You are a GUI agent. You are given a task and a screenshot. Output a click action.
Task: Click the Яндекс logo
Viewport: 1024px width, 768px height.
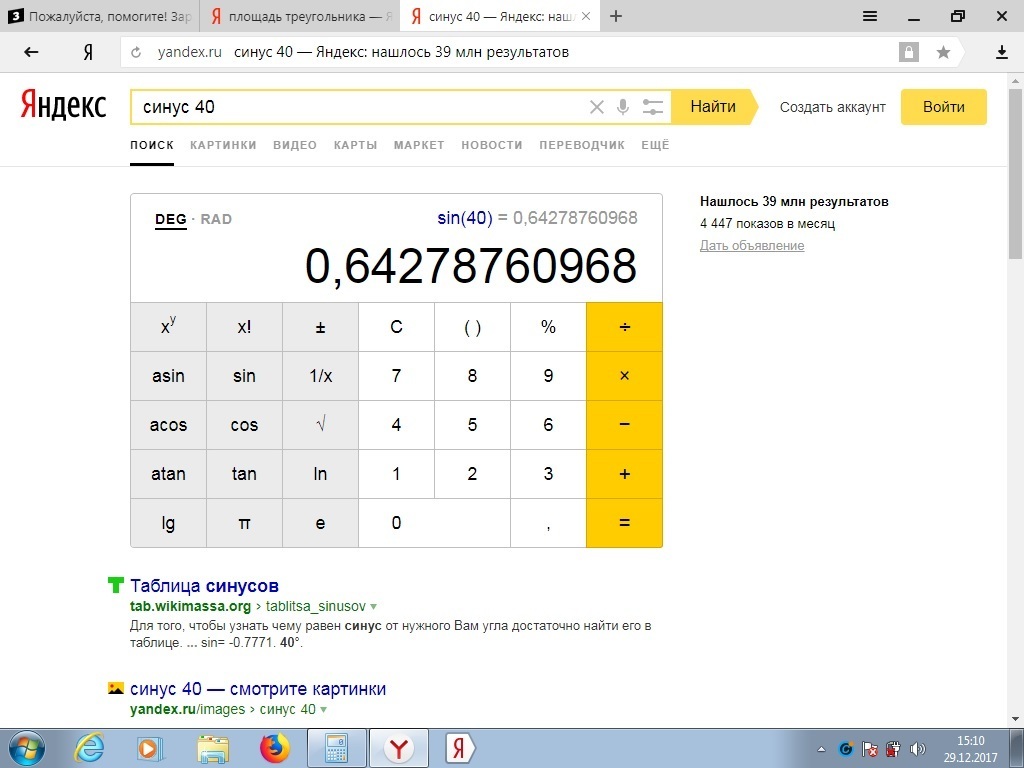63,106
